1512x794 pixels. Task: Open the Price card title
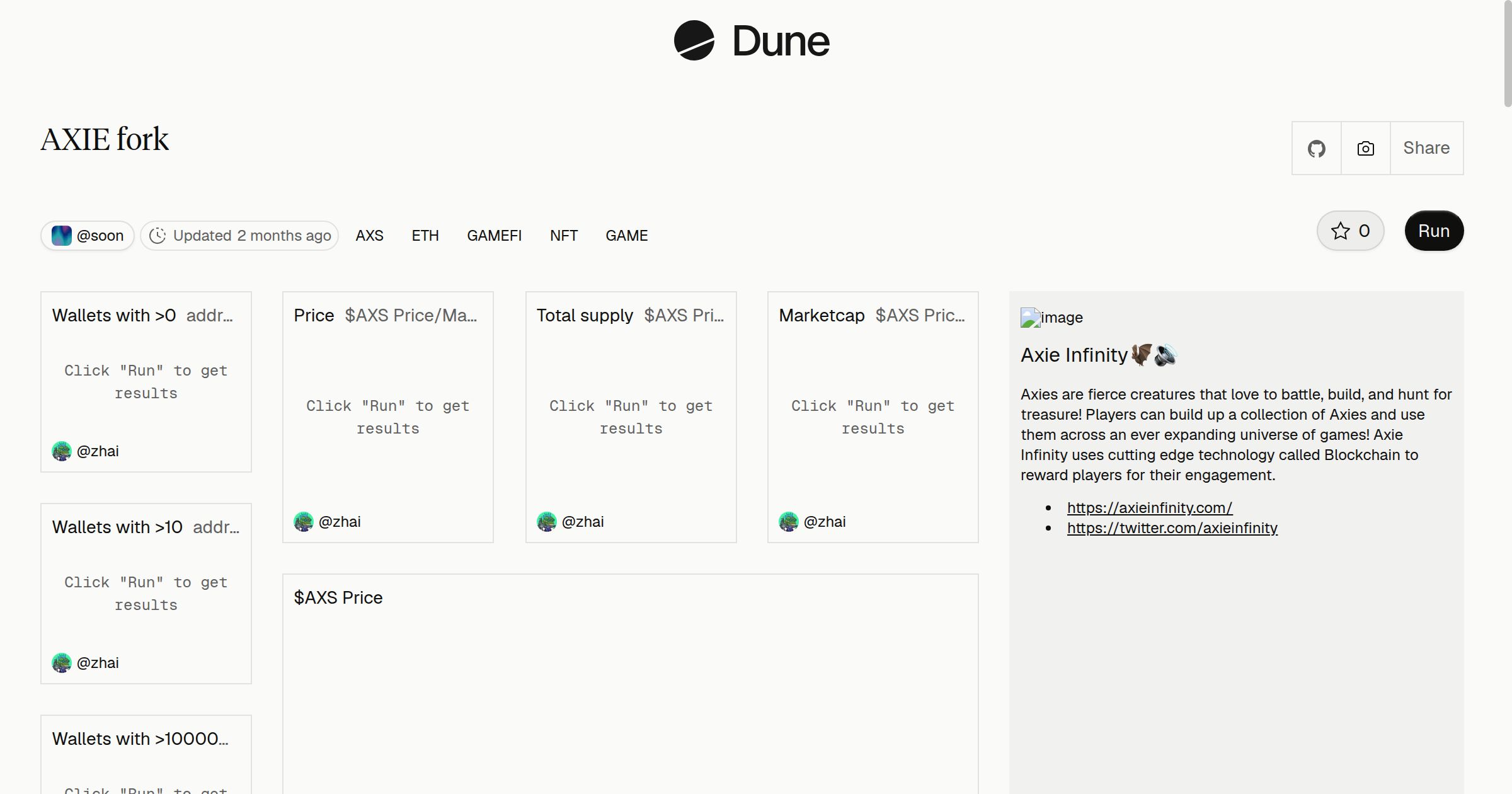(314, 315)
